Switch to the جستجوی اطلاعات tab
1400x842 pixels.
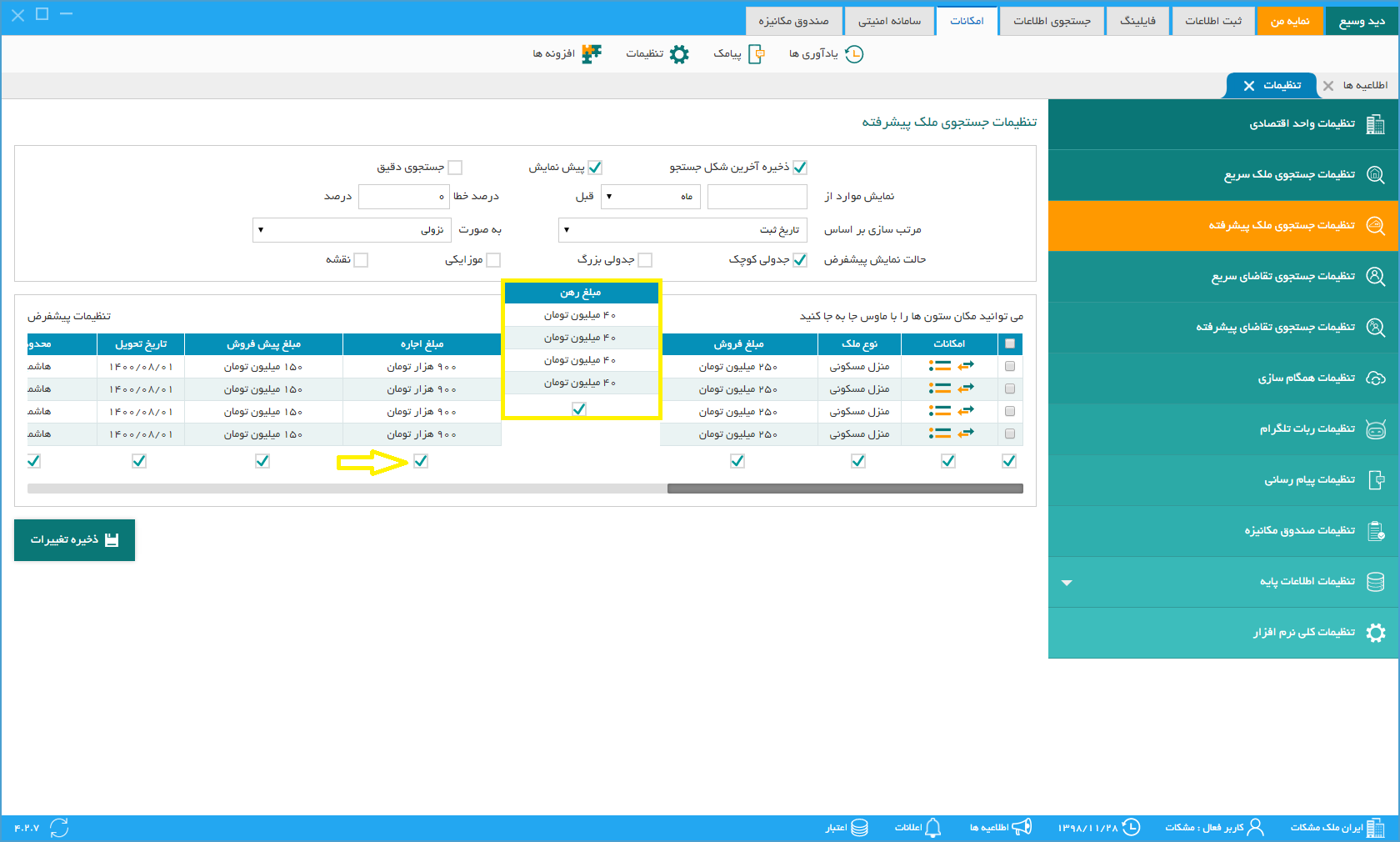[x=1052, y=21]
